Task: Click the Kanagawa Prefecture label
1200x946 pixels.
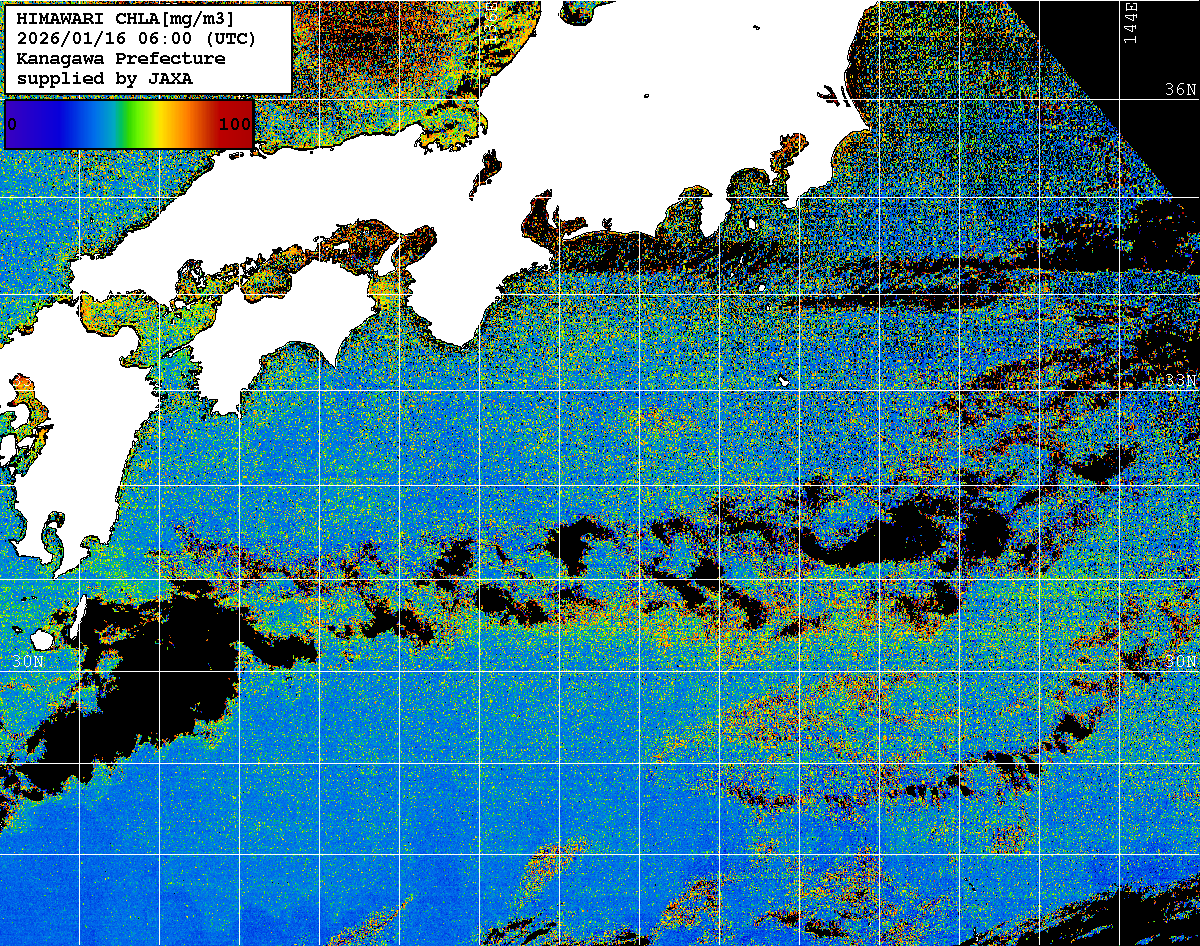Action: point(121,59)
